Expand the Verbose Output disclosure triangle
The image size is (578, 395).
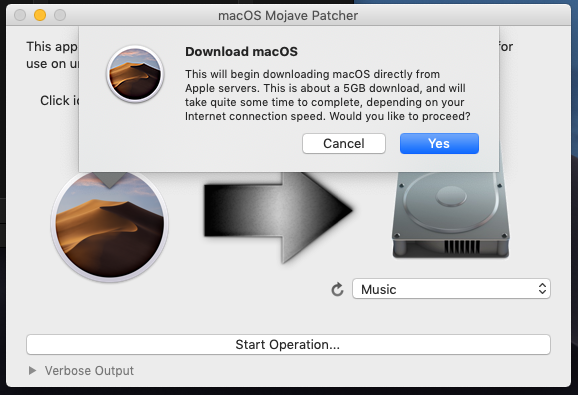pyautogui.click(x=32, y=370)
